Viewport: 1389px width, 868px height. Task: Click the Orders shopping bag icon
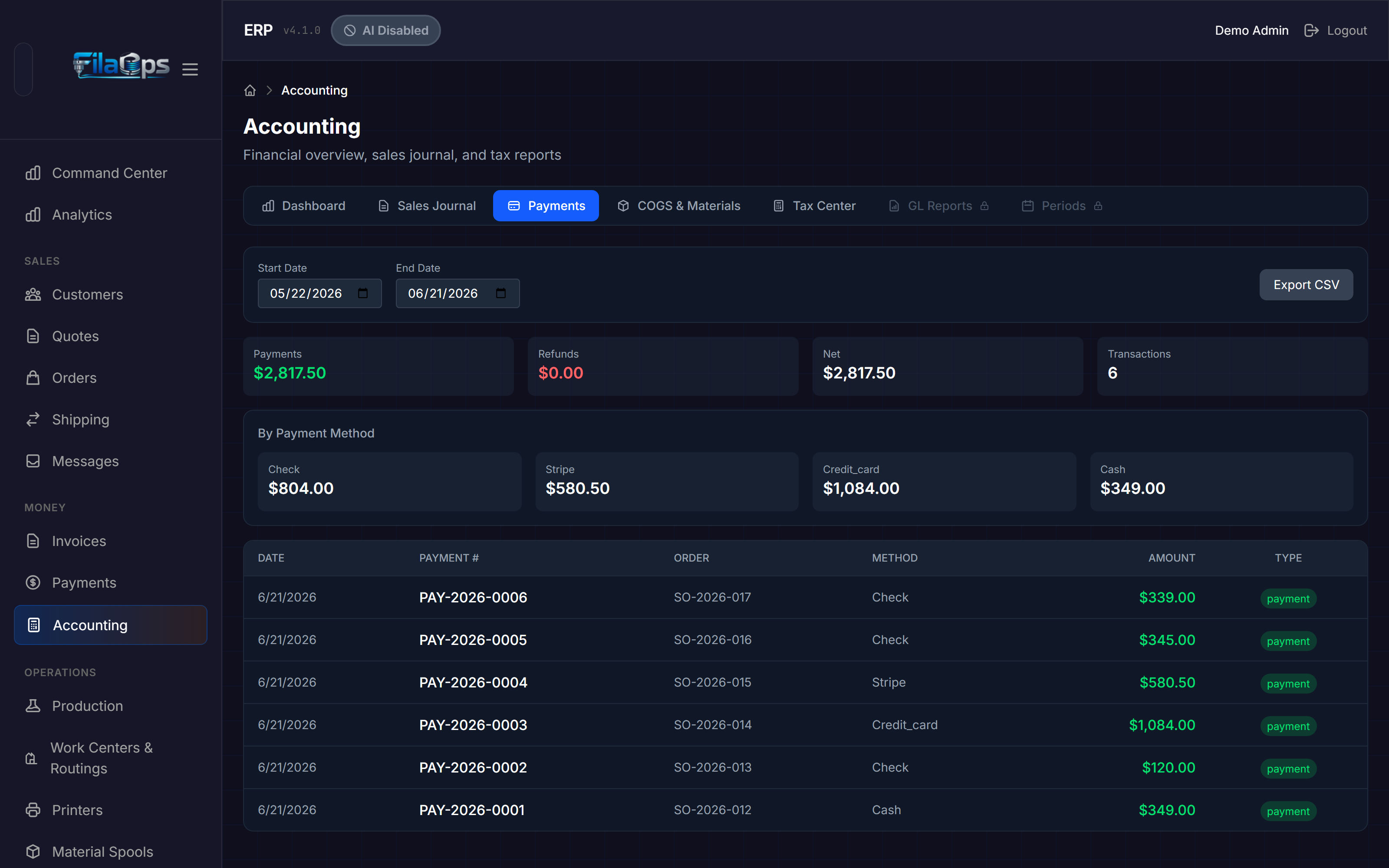pos(33,378)
